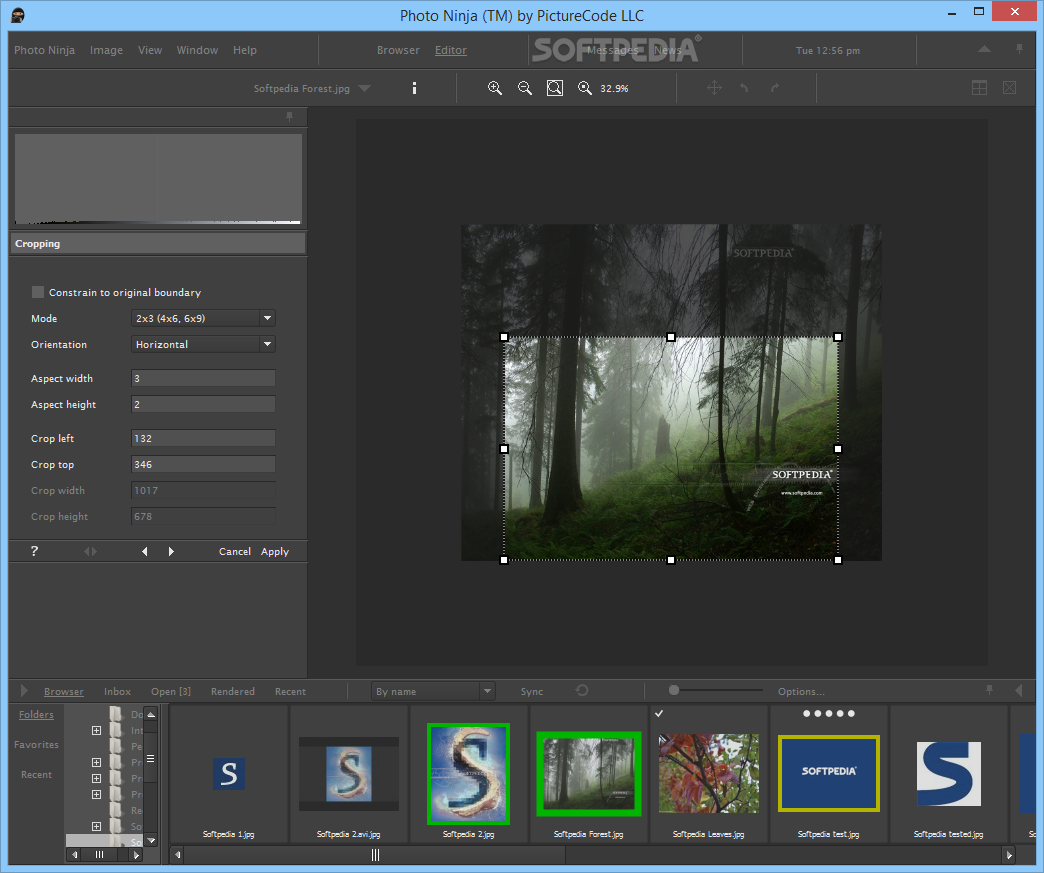Click the refresh sync icon in browser bar
The height and width of the screenshot is (873, 1044).
pyautogui.click(x=582, y=691)
